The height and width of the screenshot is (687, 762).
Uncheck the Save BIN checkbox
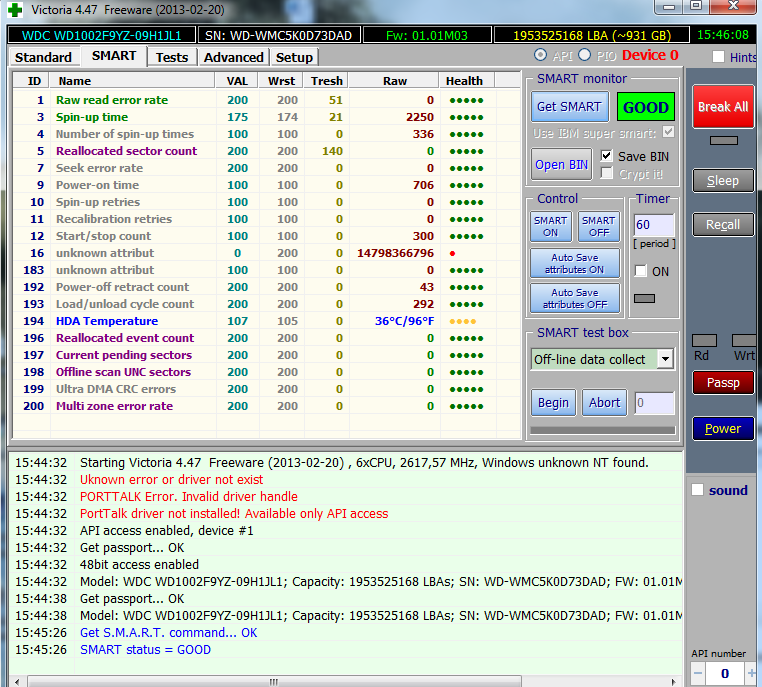(607, 156)
